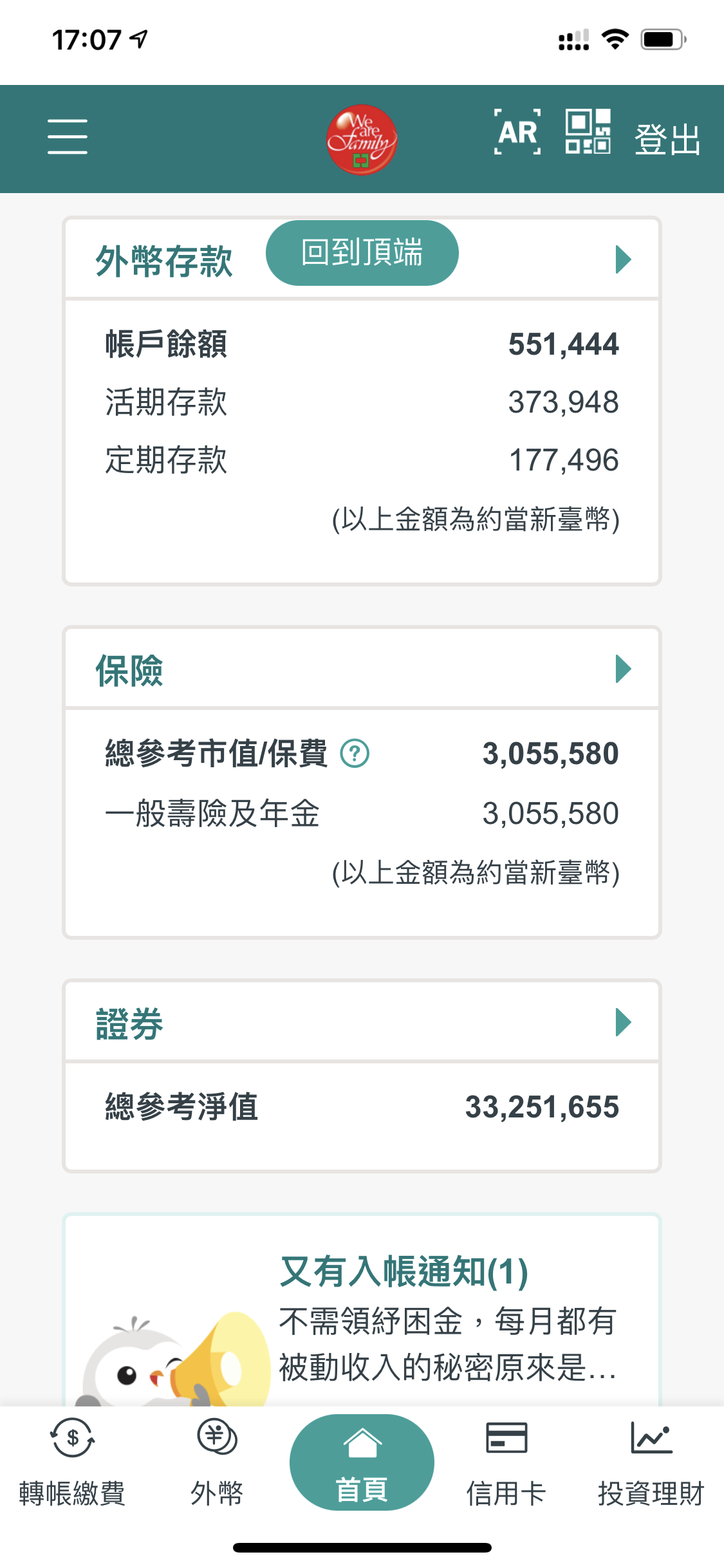Select the 總參考淨值 securities row
The width and height of the screenshot is (724, 1568).
tap(362, 1107)
